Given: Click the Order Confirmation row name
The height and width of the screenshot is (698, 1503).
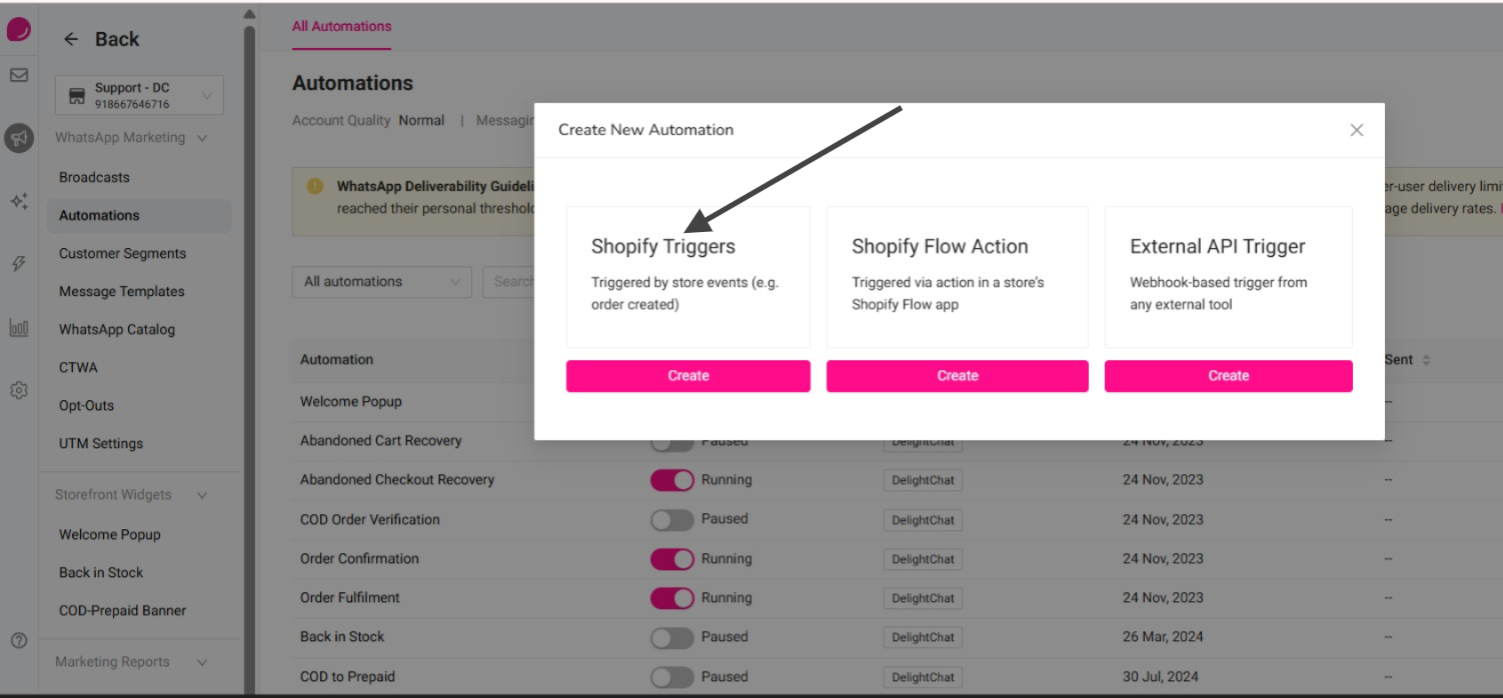Looking at the screenshot, I should 359,559.
